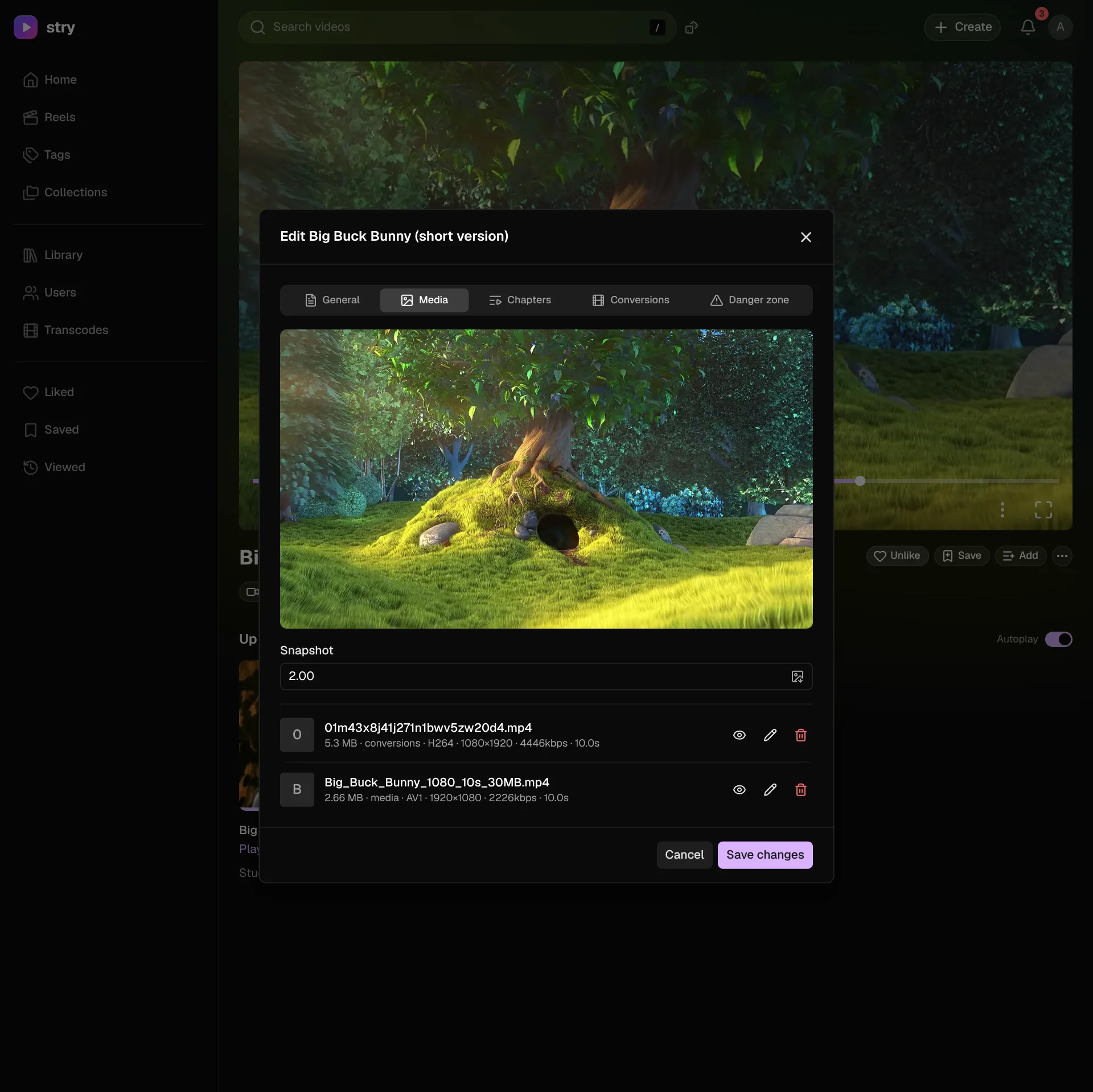Click Save changes

click(765, 855)
